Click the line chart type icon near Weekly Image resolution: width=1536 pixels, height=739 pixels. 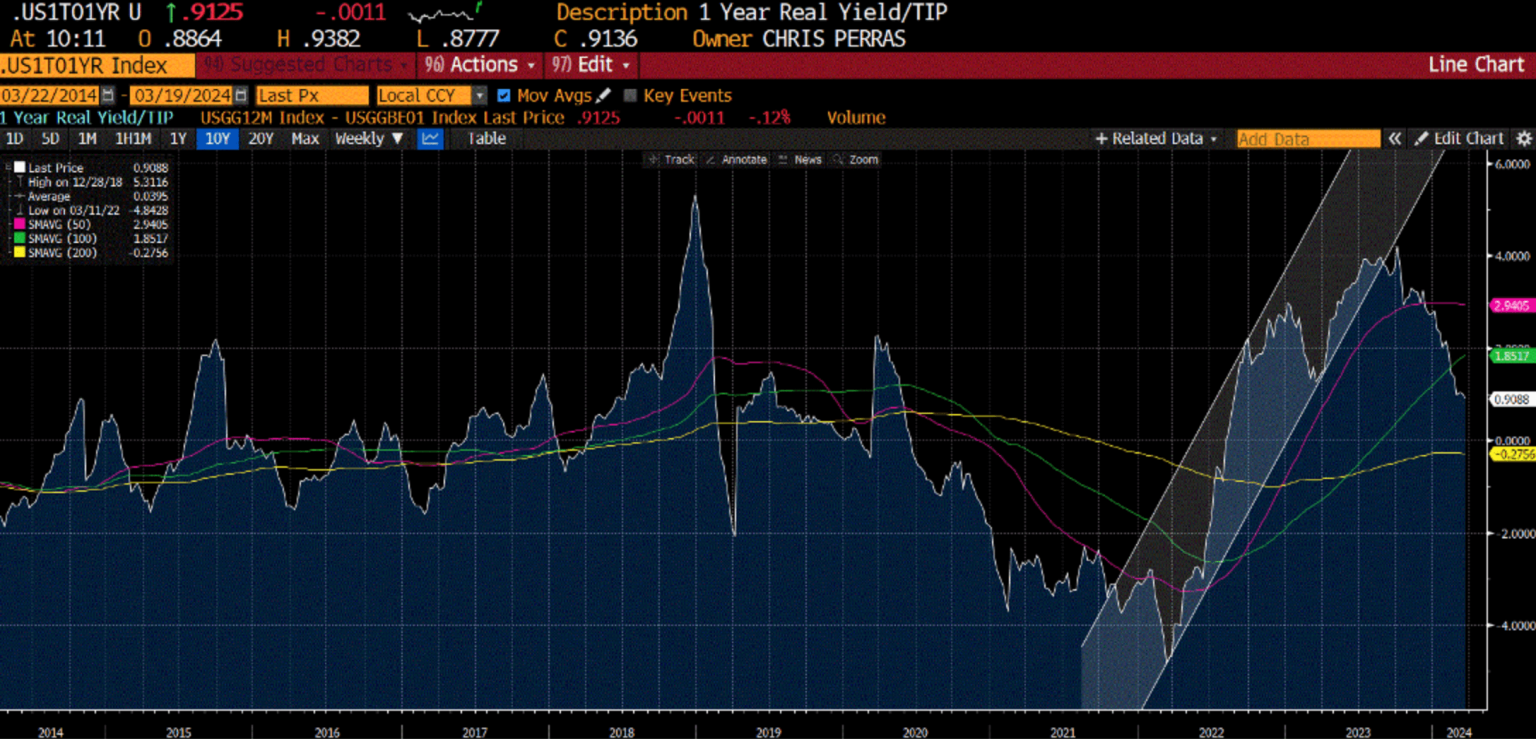coord(430,139)
